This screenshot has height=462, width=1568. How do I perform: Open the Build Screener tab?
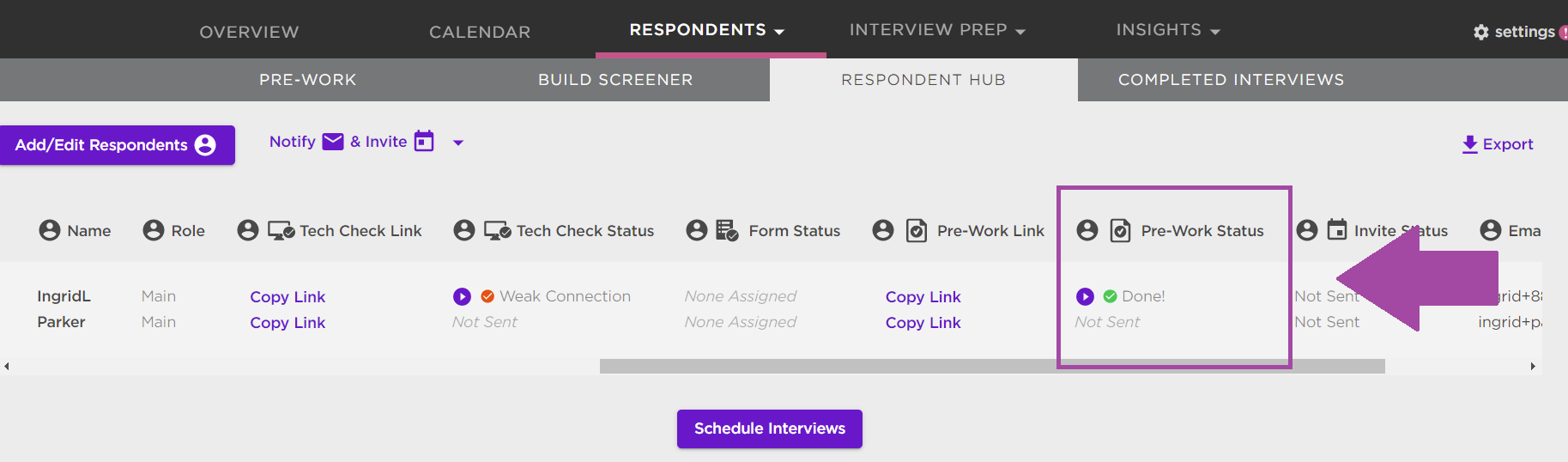click(x=615, y=80)
